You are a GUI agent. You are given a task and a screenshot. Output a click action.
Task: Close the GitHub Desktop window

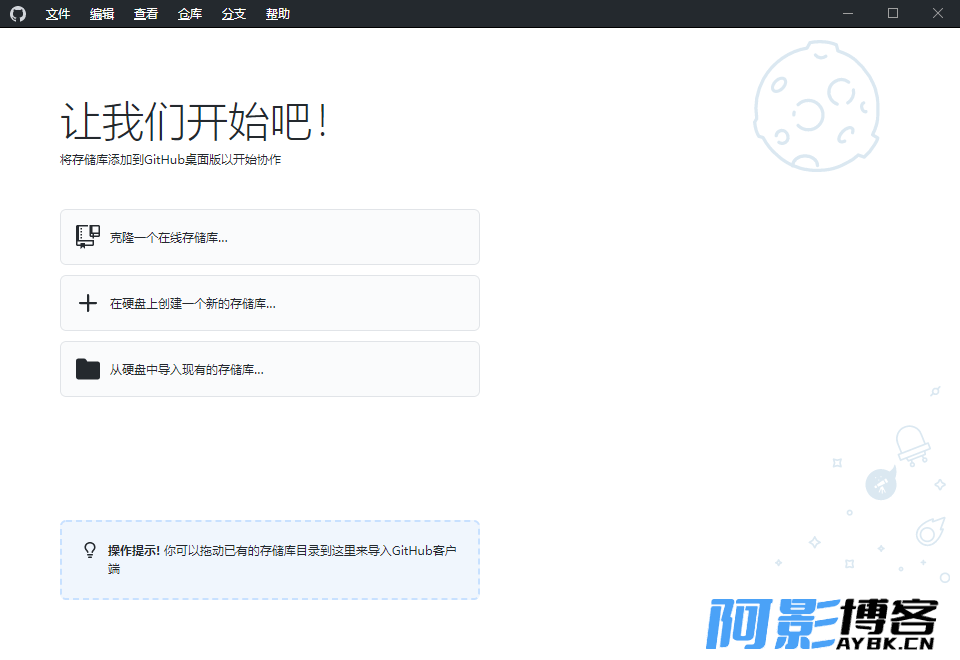[937, 13]
